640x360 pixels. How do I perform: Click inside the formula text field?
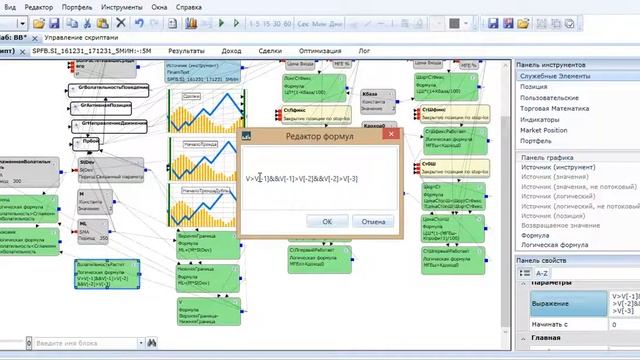click(319, 178)
